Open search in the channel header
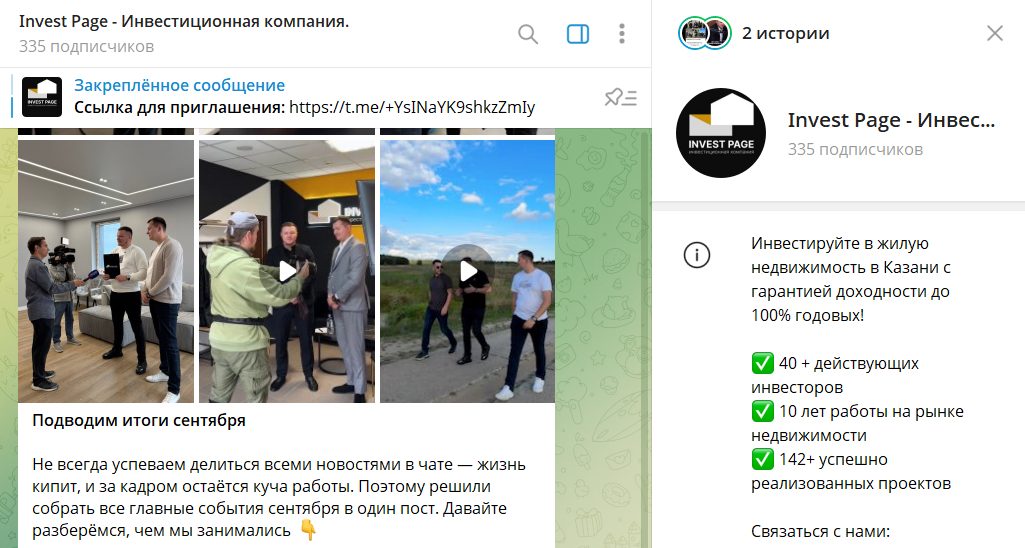 pyautogui.click(x=528, y=34)
